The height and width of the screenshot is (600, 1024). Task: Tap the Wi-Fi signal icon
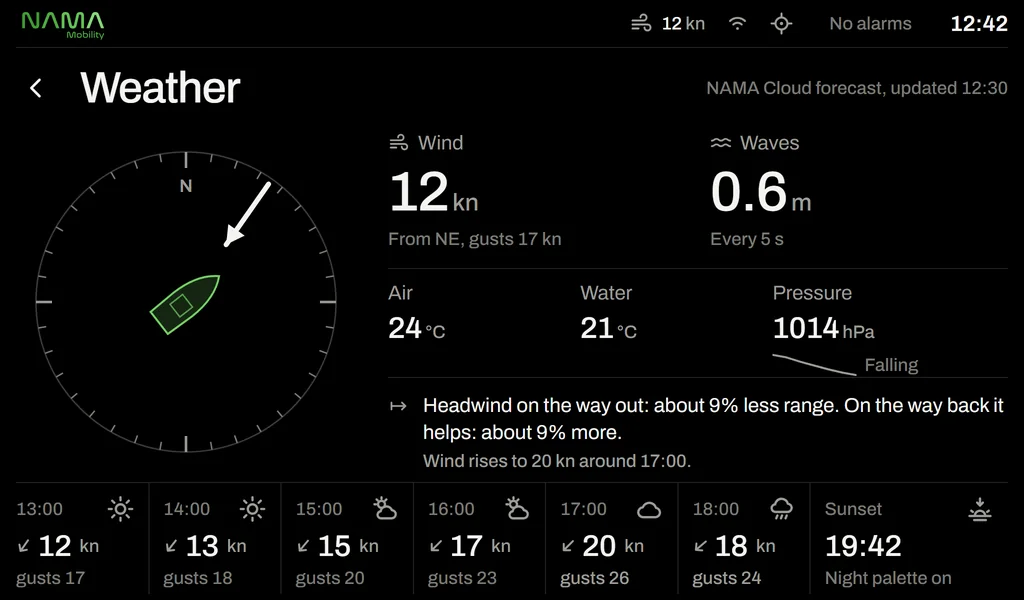737,24
